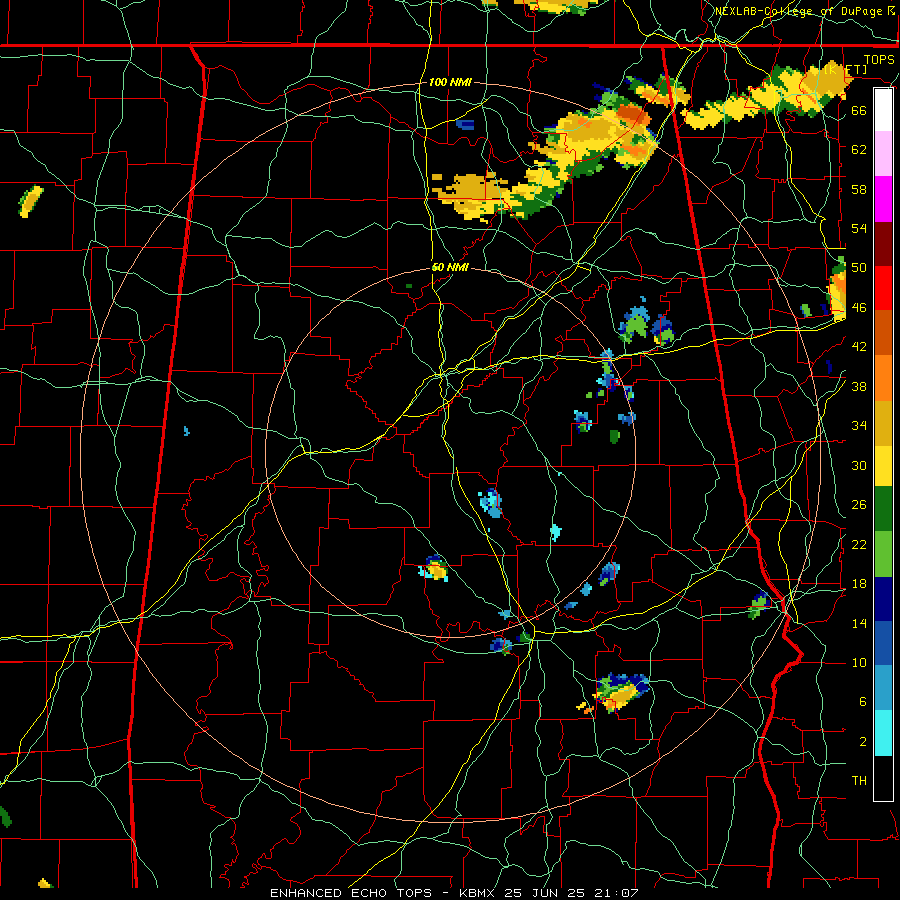
Task: Select the gold swatch in the legend
Action: [883, 422]
